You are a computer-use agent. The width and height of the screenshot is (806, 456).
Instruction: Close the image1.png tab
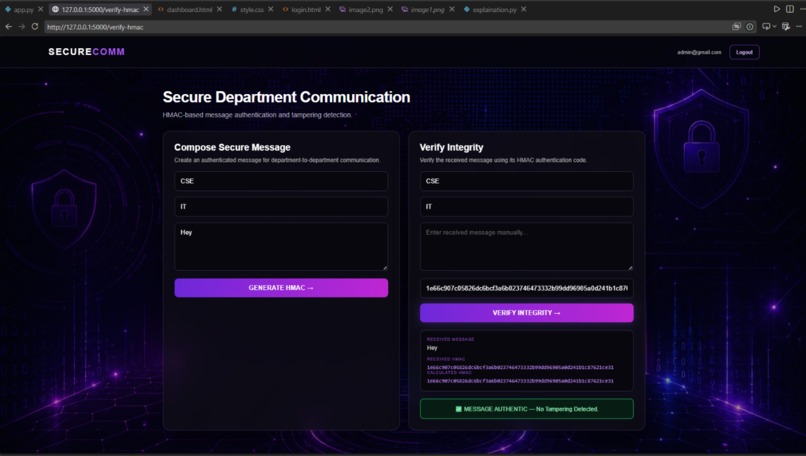452,9
